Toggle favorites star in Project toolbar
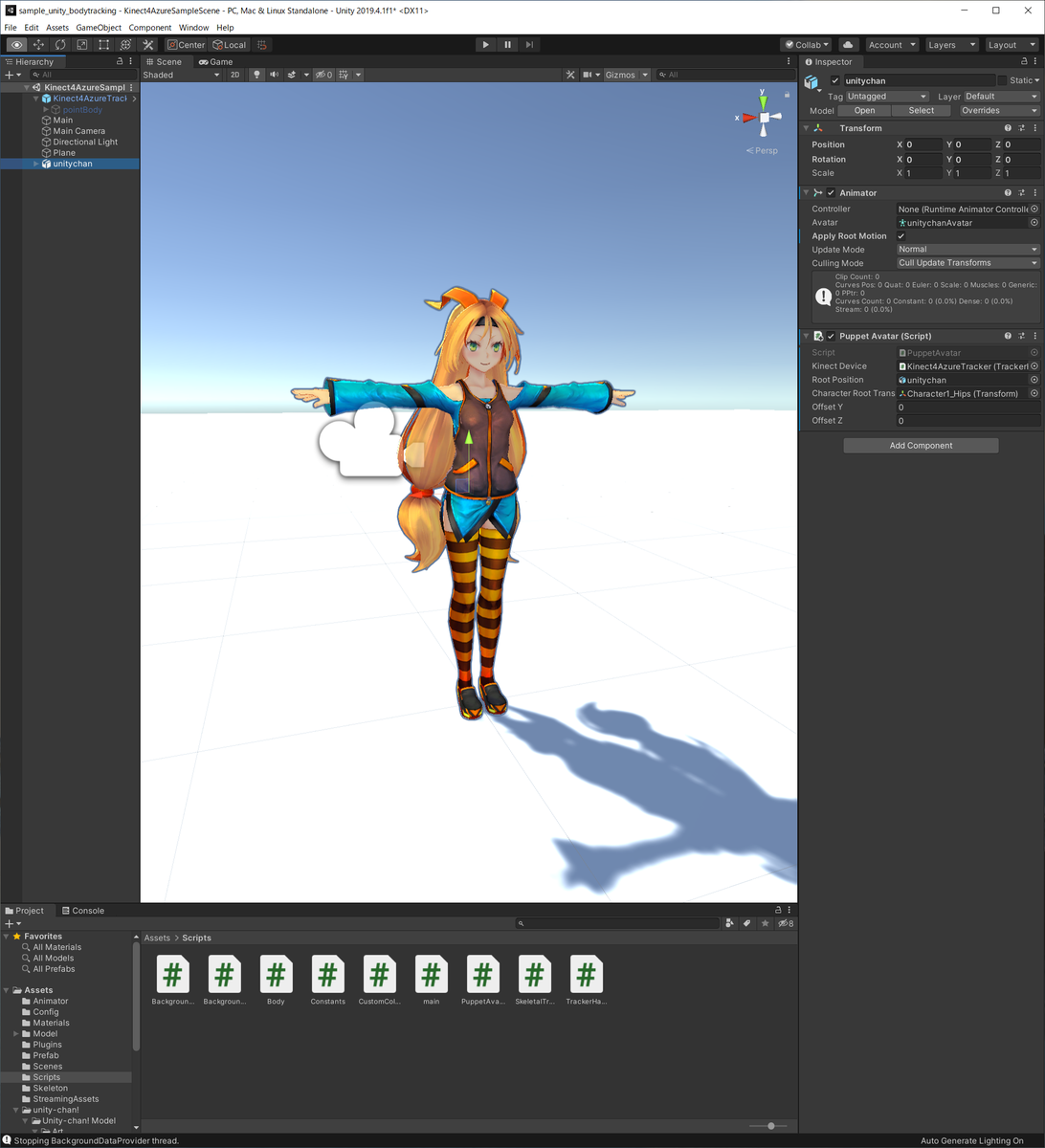Image resolution: width=1045 pixels, height=1148 pixels. tap(765, 923)
